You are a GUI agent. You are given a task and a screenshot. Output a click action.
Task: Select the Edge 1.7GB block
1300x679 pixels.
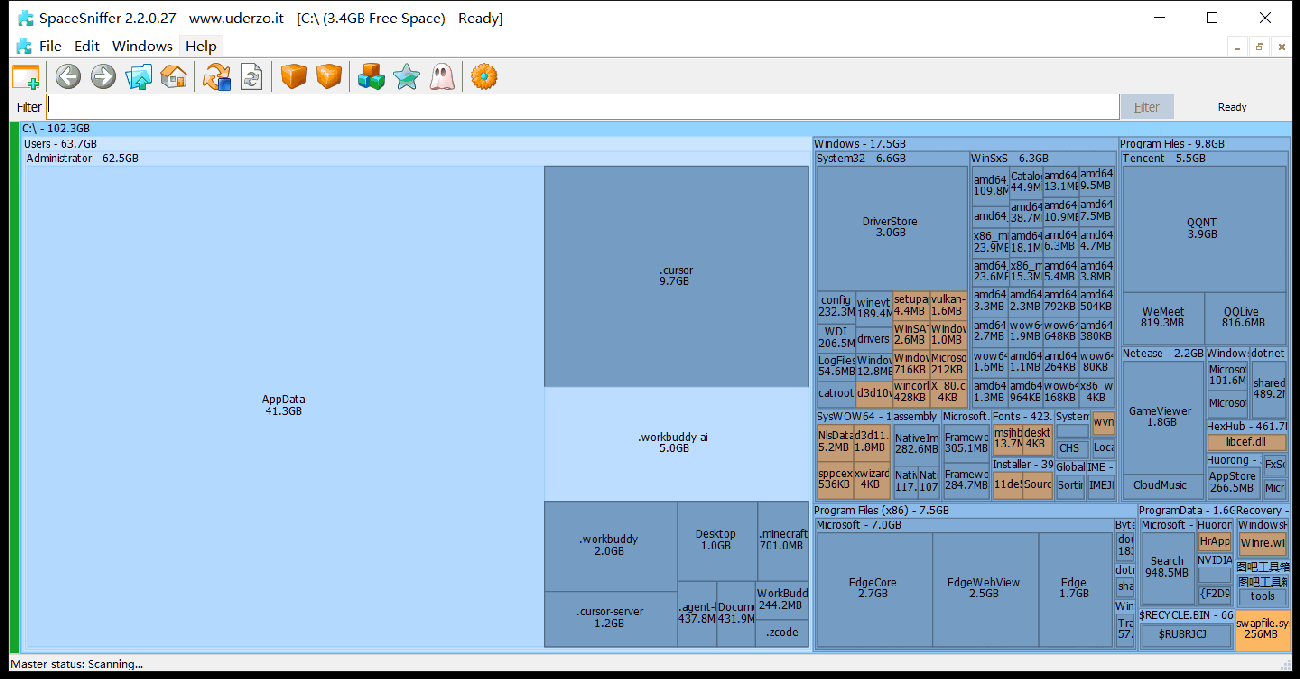click(x=1074, y=588)
